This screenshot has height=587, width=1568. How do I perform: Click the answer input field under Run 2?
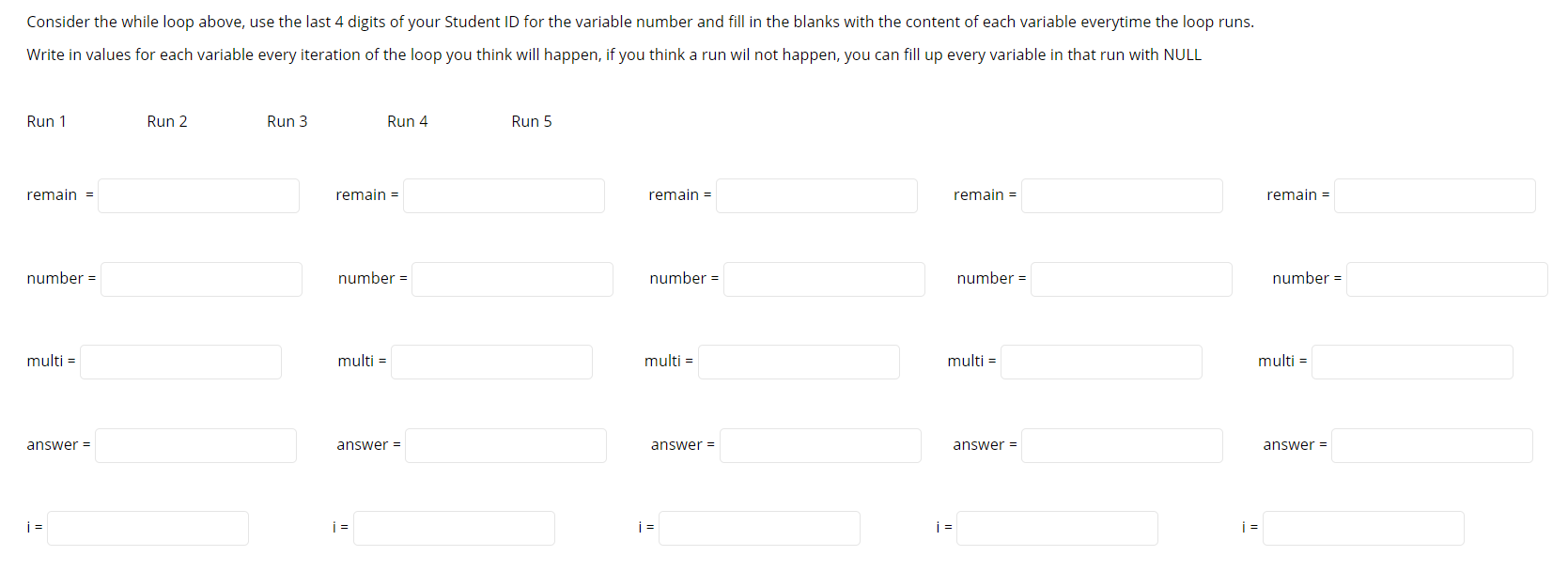[505, 445]
